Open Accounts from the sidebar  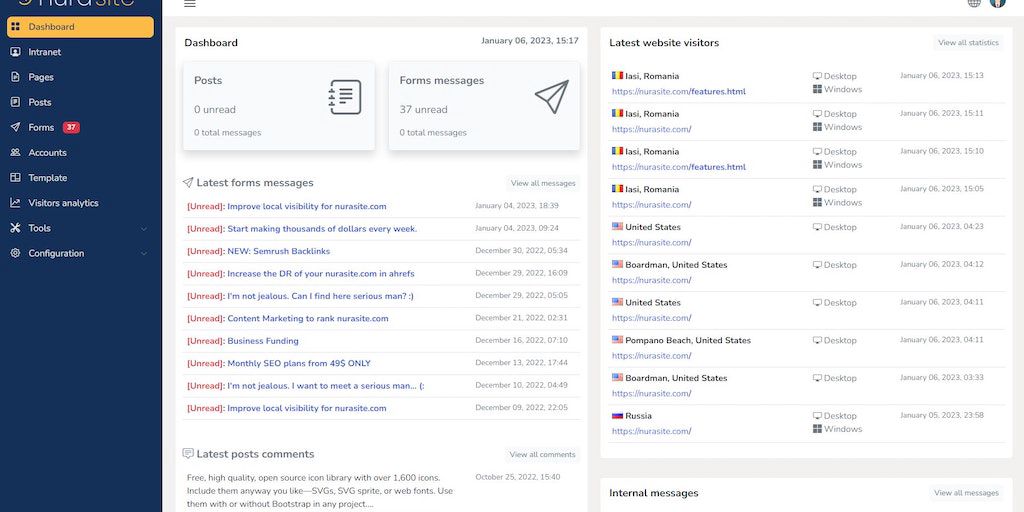coord(47,153)
